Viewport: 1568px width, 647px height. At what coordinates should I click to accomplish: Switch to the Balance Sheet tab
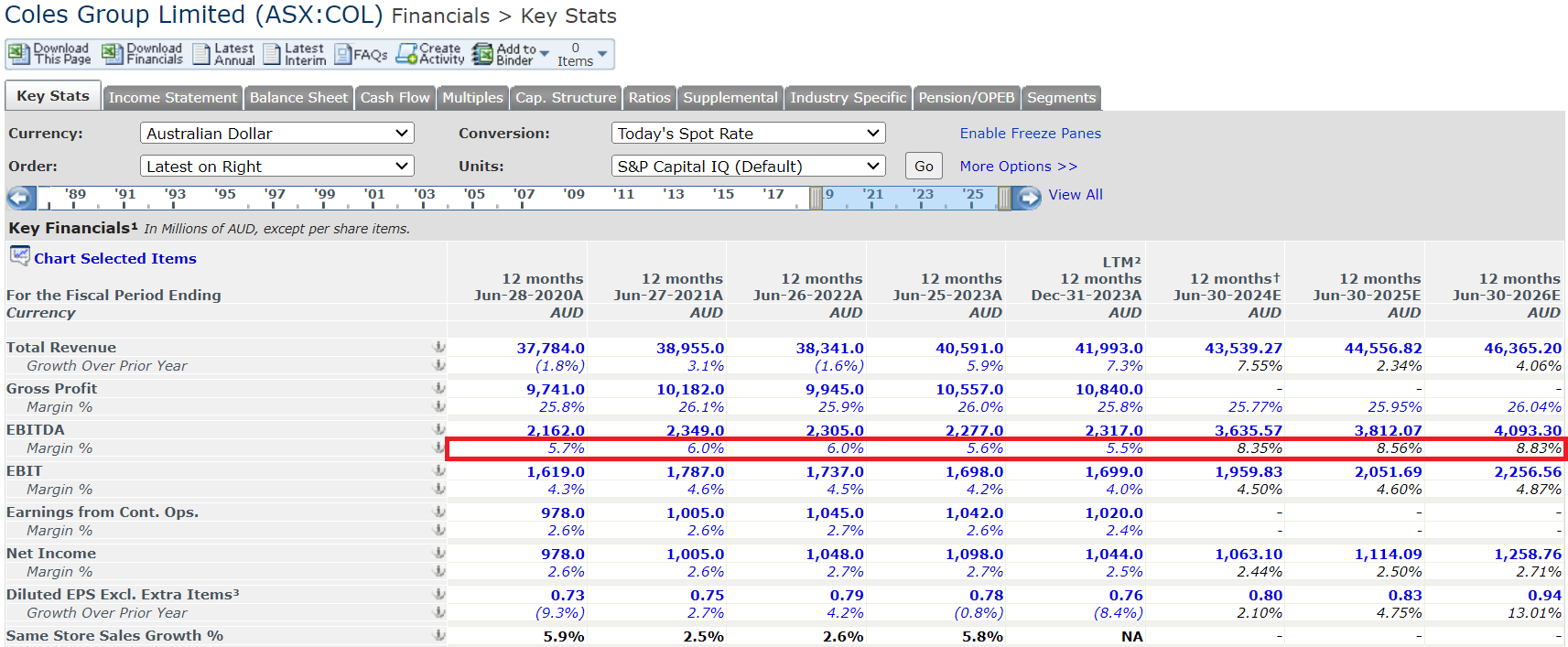(x=298, y=98)
